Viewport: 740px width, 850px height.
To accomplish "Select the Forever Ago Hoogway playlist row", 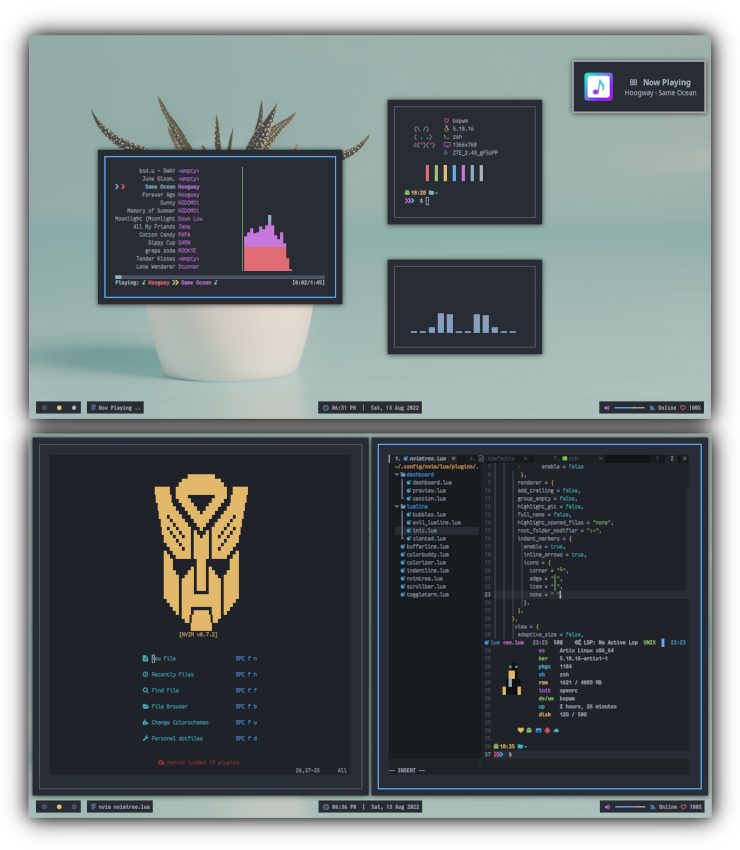I will pos(171,195).
